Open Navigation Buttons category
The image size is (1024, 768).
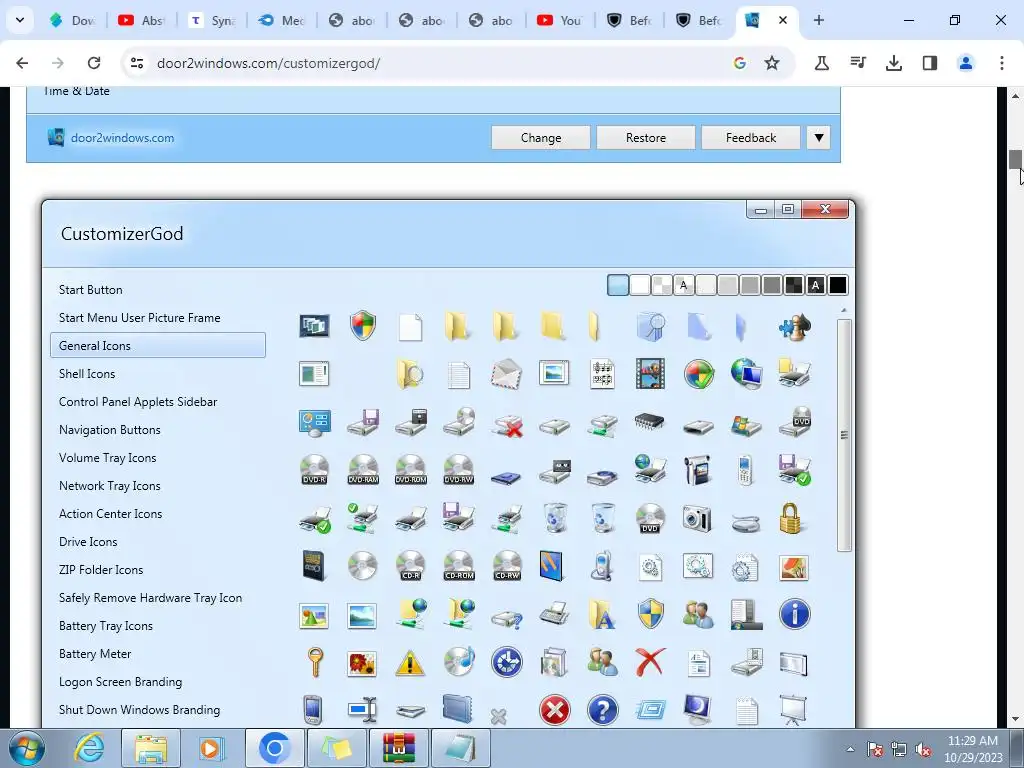110,430
